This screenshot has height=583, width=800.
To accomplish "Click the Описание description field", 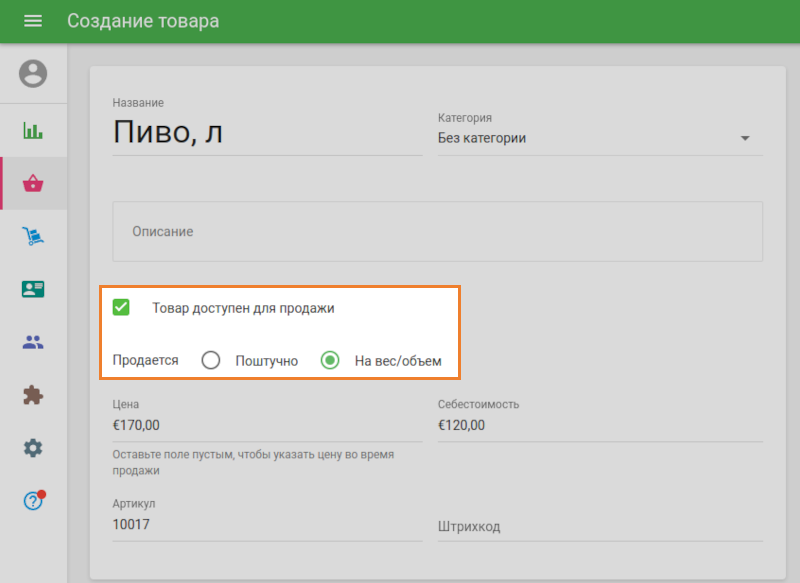I will click(437, 231).
